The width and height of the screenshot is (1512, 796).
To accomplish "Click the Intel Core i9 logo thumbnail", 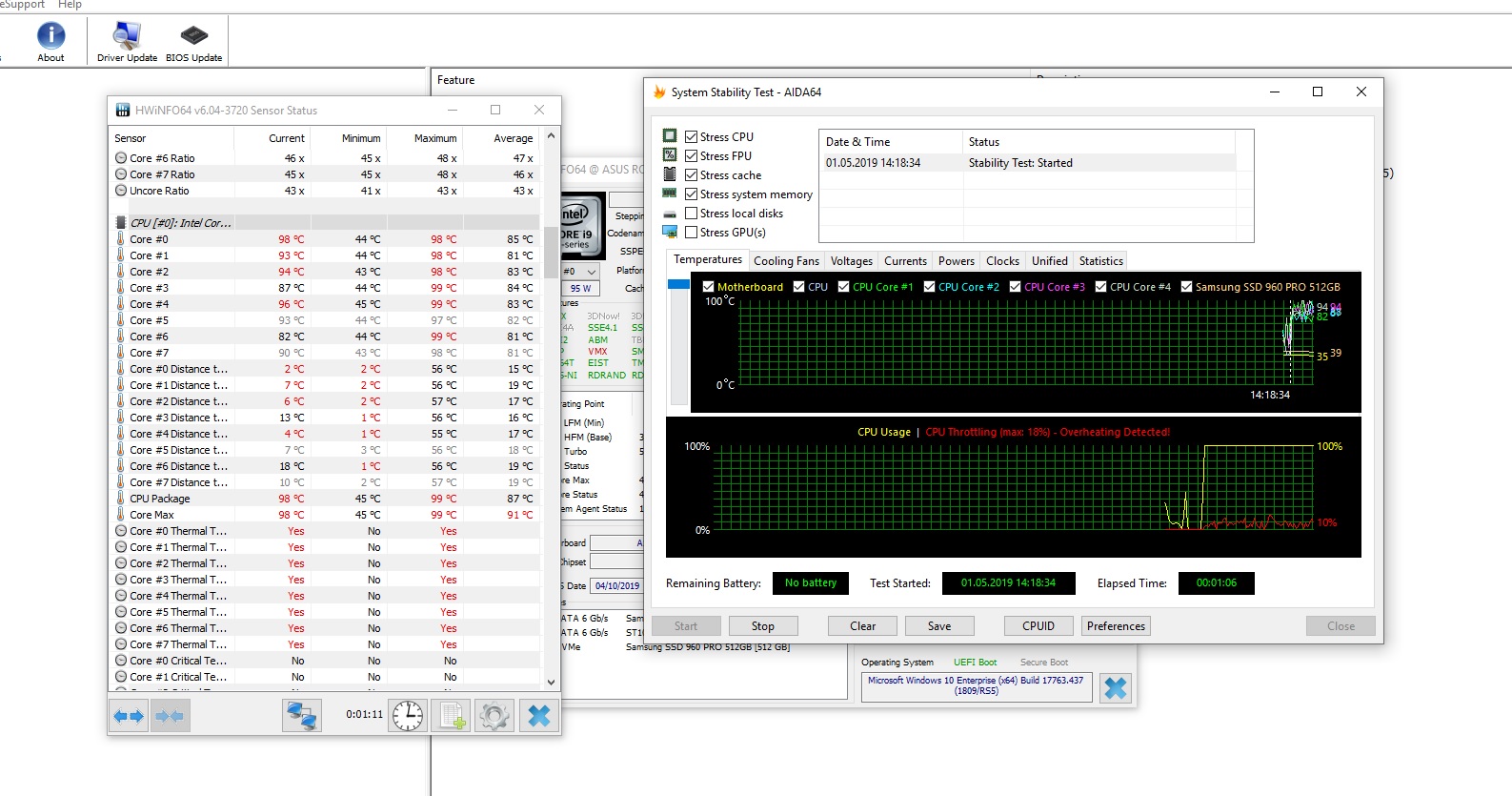I will click(581, 226).
